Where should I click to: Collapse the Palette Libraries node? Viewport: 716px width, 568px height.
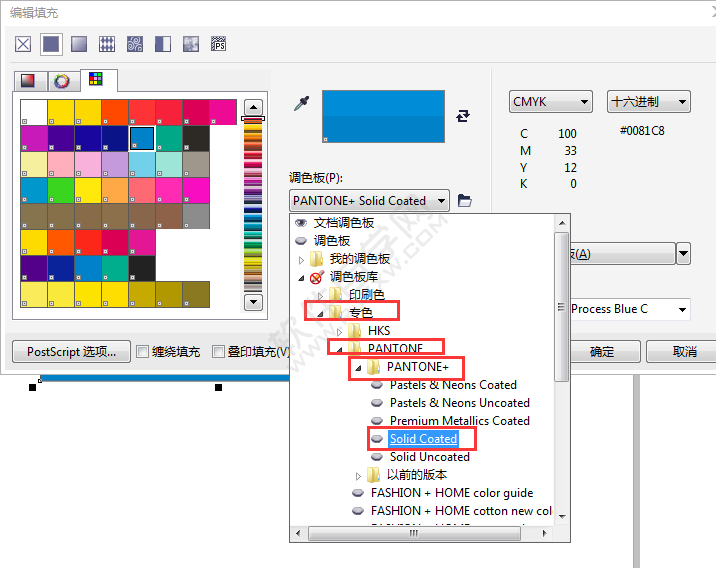301,278
